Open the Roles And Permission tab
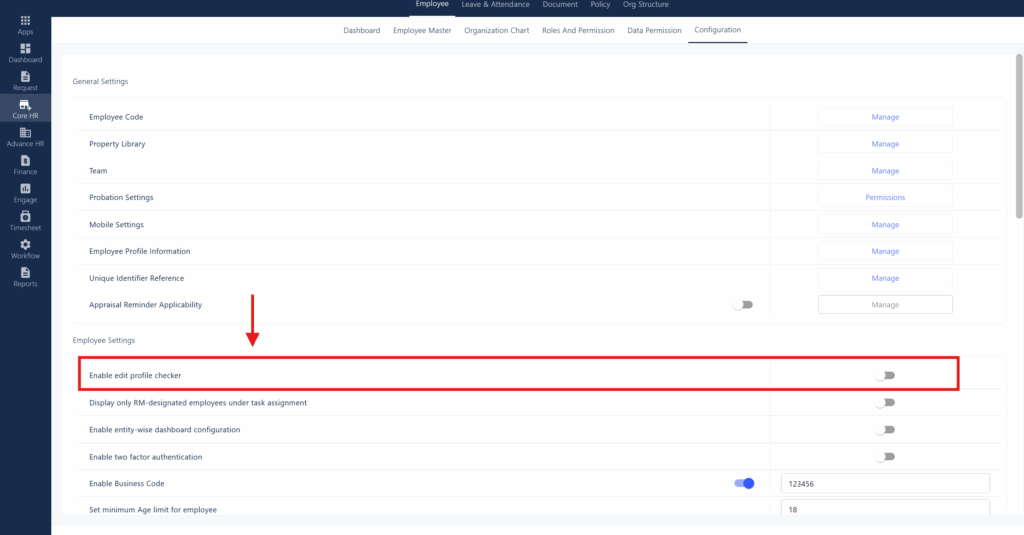This screenshot has height=535, width=1024. click(x=578, y=31)
